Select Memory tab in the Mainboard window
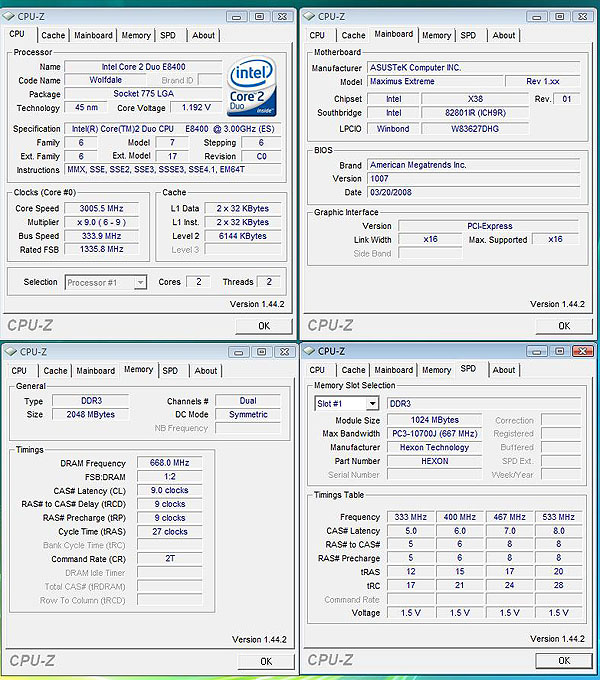Viewport: 600px width, 680px height. pyautogui.click(x=437, y=36)
